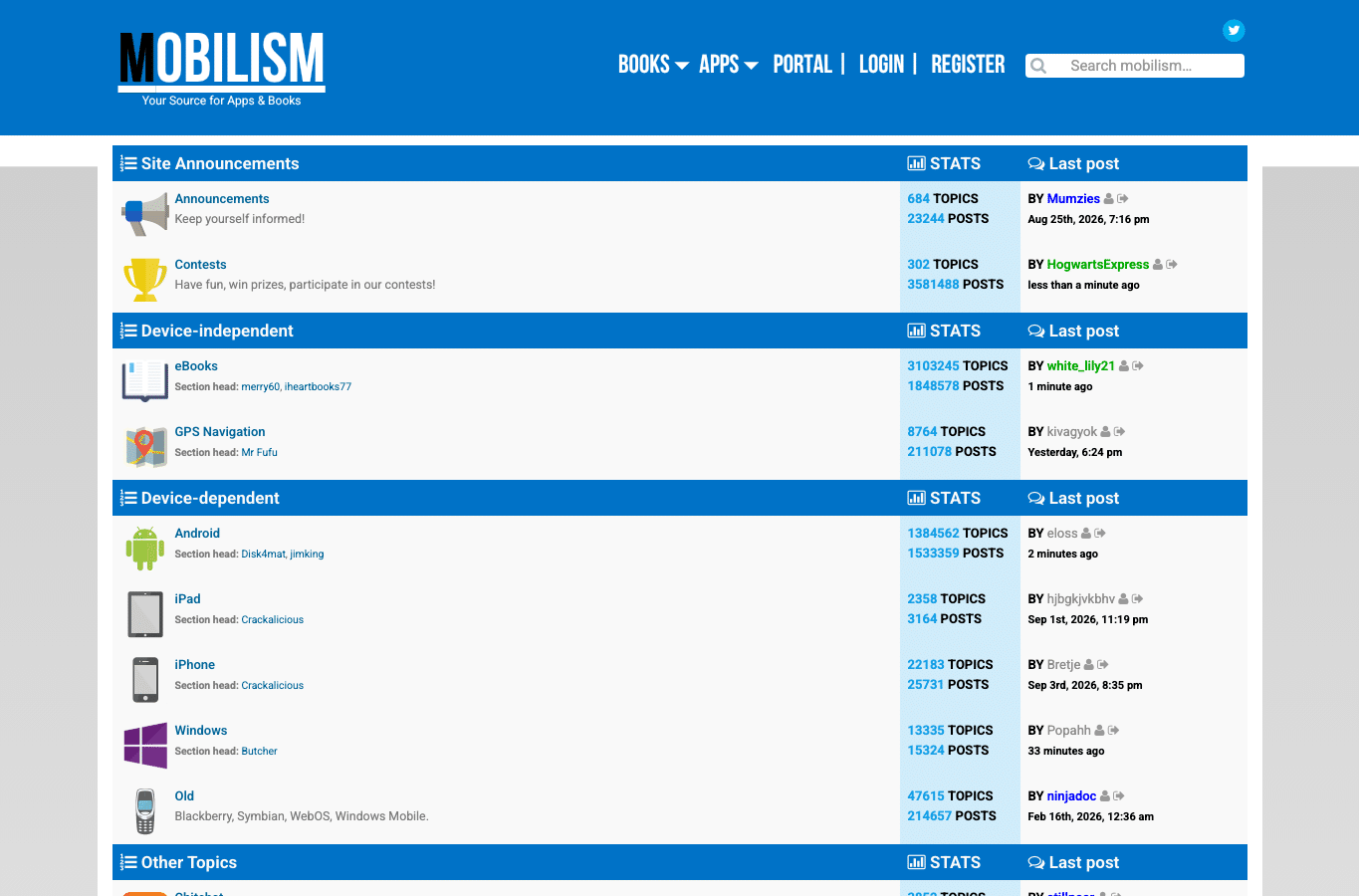View latest post by kivagyok arrow icon
This screenshot has width=1359, height=896.
coord(1120,432)
